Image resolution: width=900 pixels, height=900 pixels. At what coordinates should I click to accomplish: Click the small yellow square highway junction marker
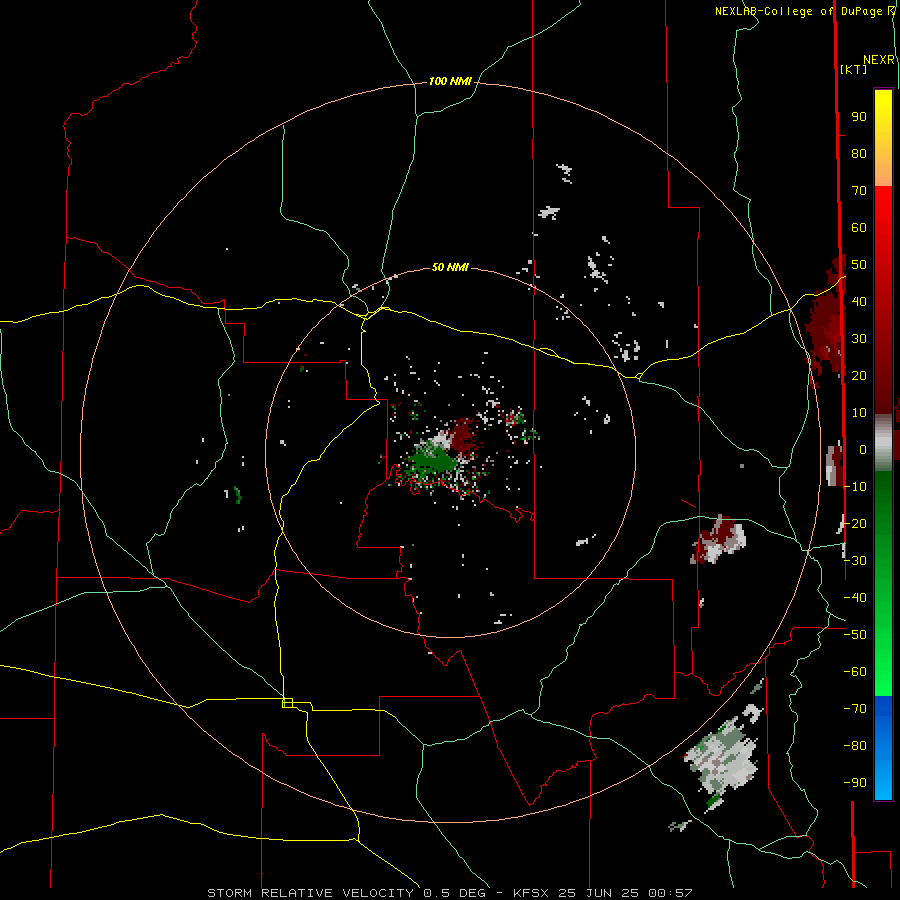(288, 703)
